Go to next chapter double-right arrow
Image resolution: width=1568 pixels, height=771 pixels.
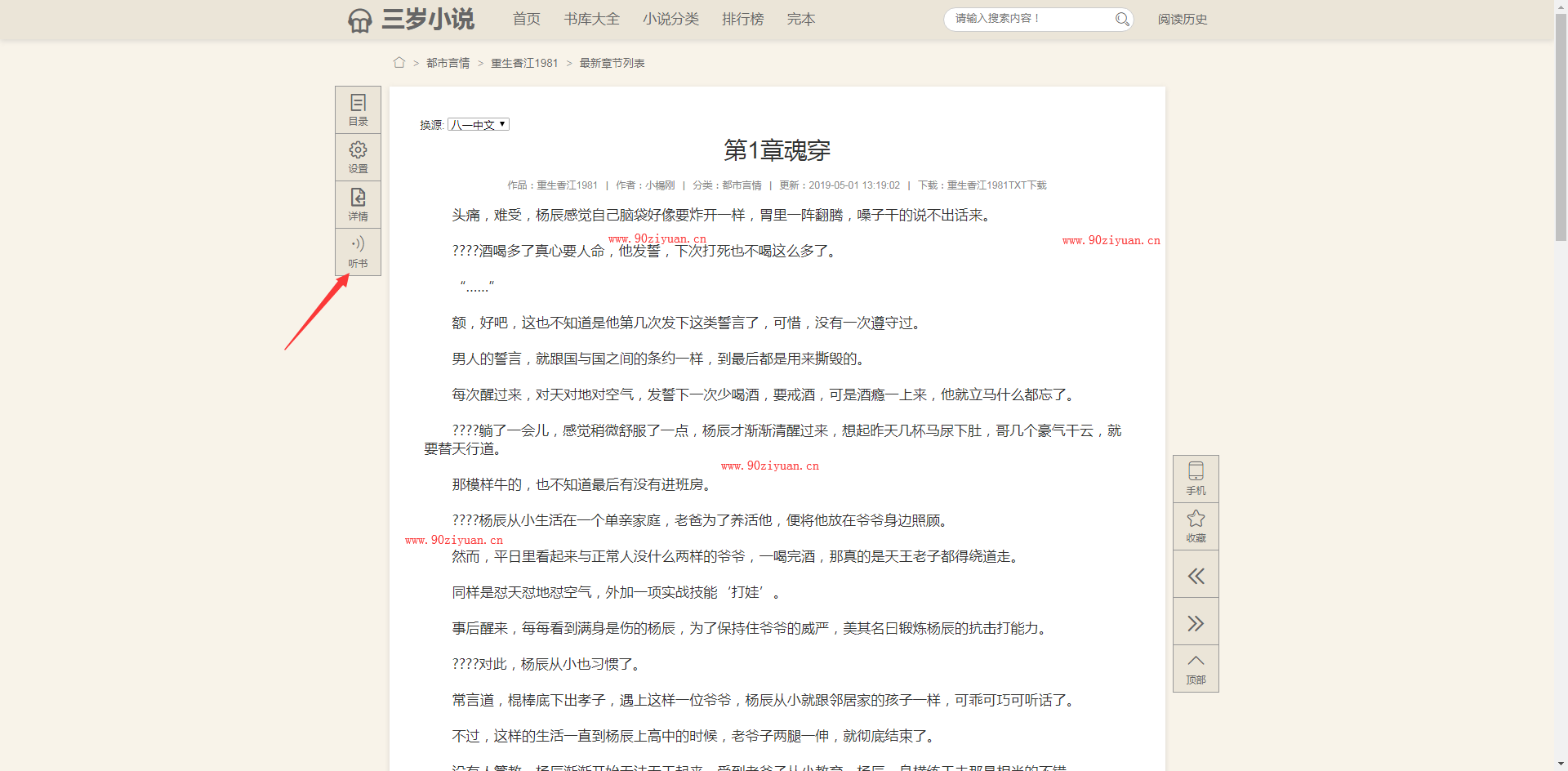1196,623
